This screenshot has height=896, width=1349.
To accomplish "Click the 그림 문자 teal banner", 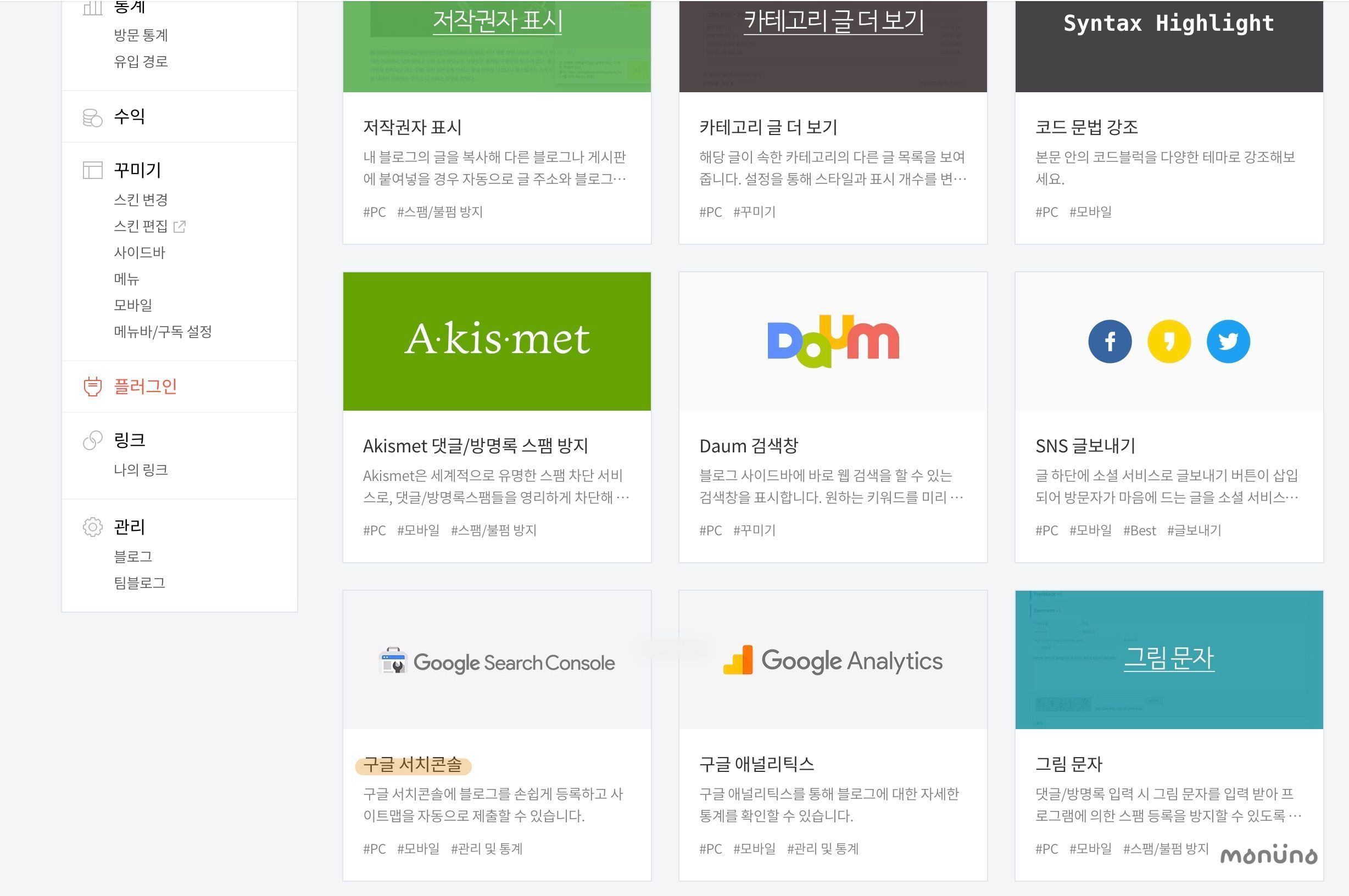I will click(x=1169, y=659).
